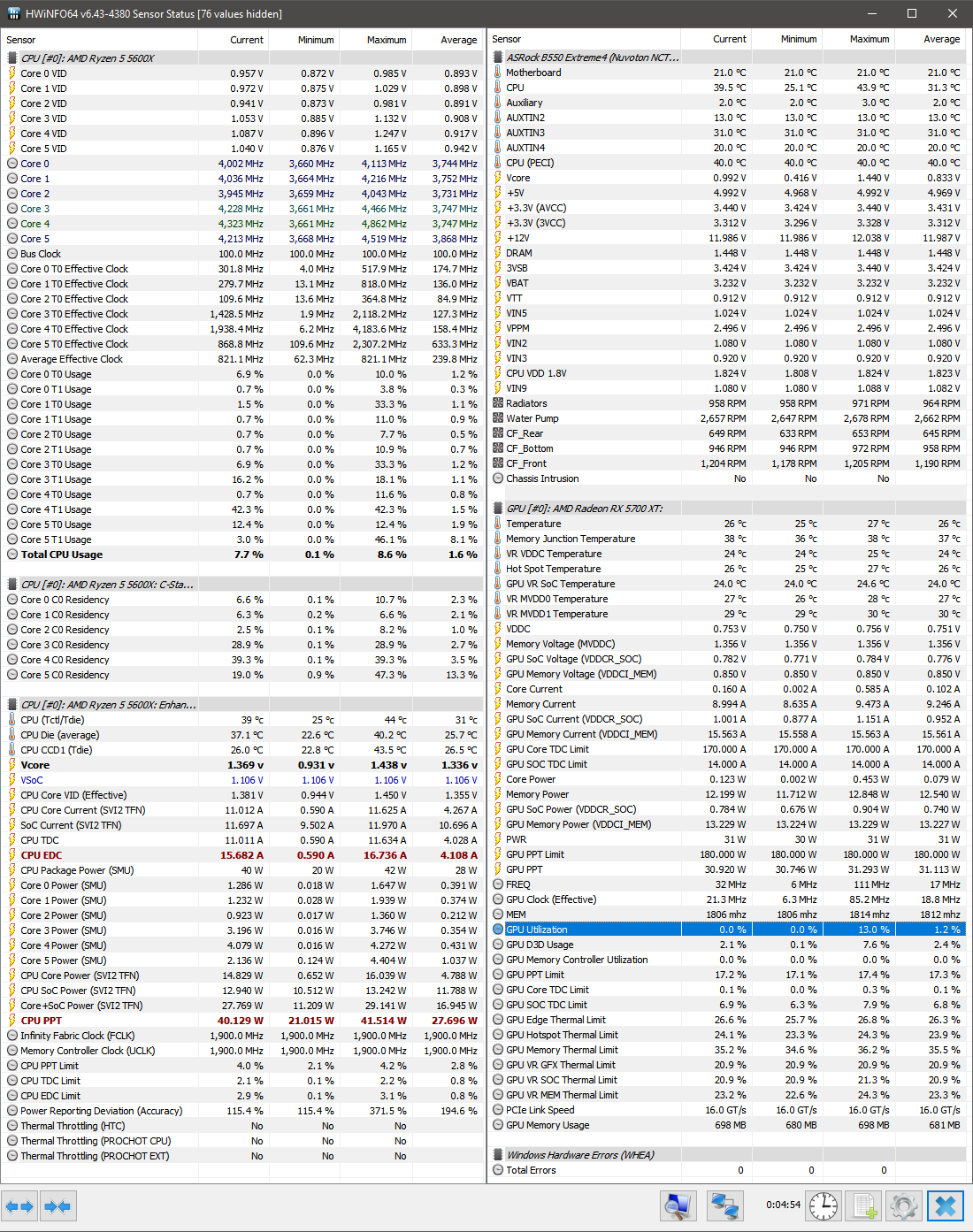Select the Memory Controller Clock (UCLK) row
The image size is (973, 1232).
[242, 1051]
